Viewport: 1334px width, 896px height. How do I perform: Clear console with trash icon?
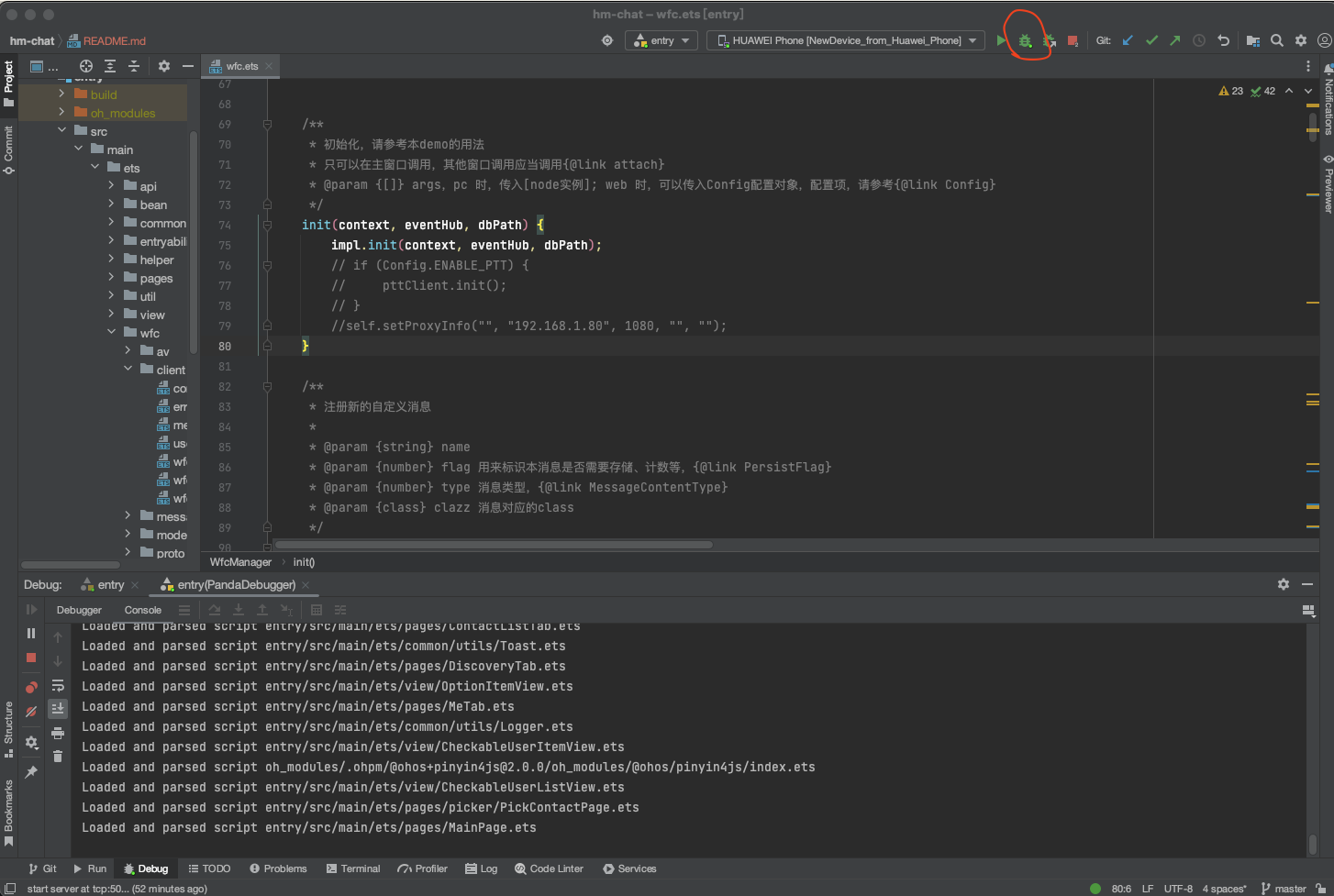click(58, 757)
